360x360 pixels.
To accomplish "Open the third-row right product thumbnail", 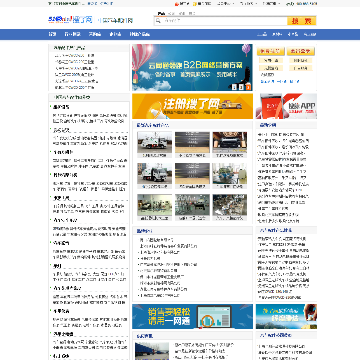I will 230,205.
